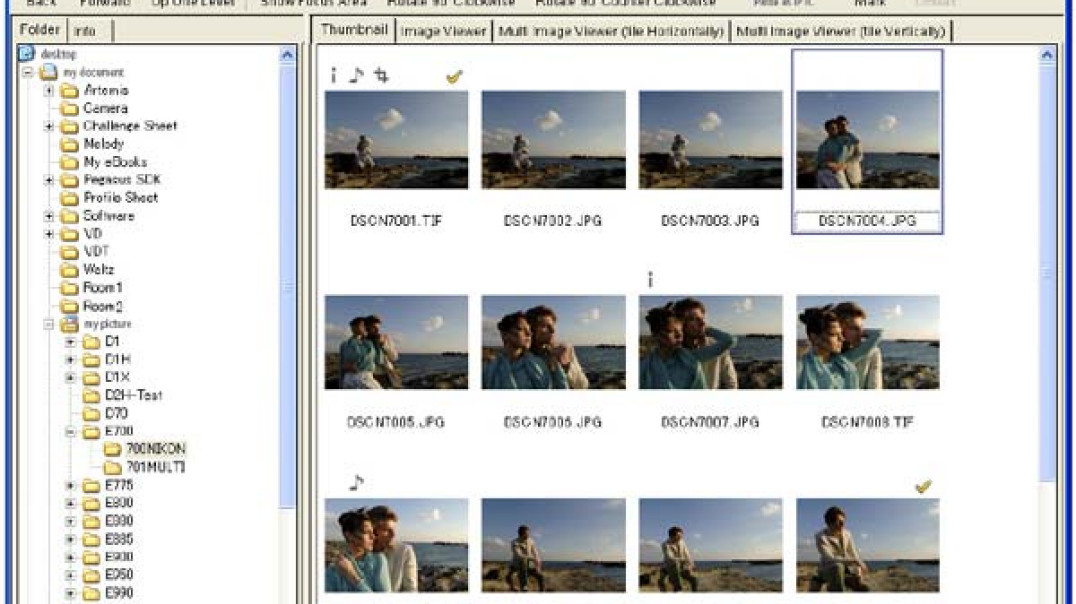Screen dimensions: 1076x604
Task: Open Multi Image Viewer (tile Horizontally) tab
Action: click(x=611, y=32)
